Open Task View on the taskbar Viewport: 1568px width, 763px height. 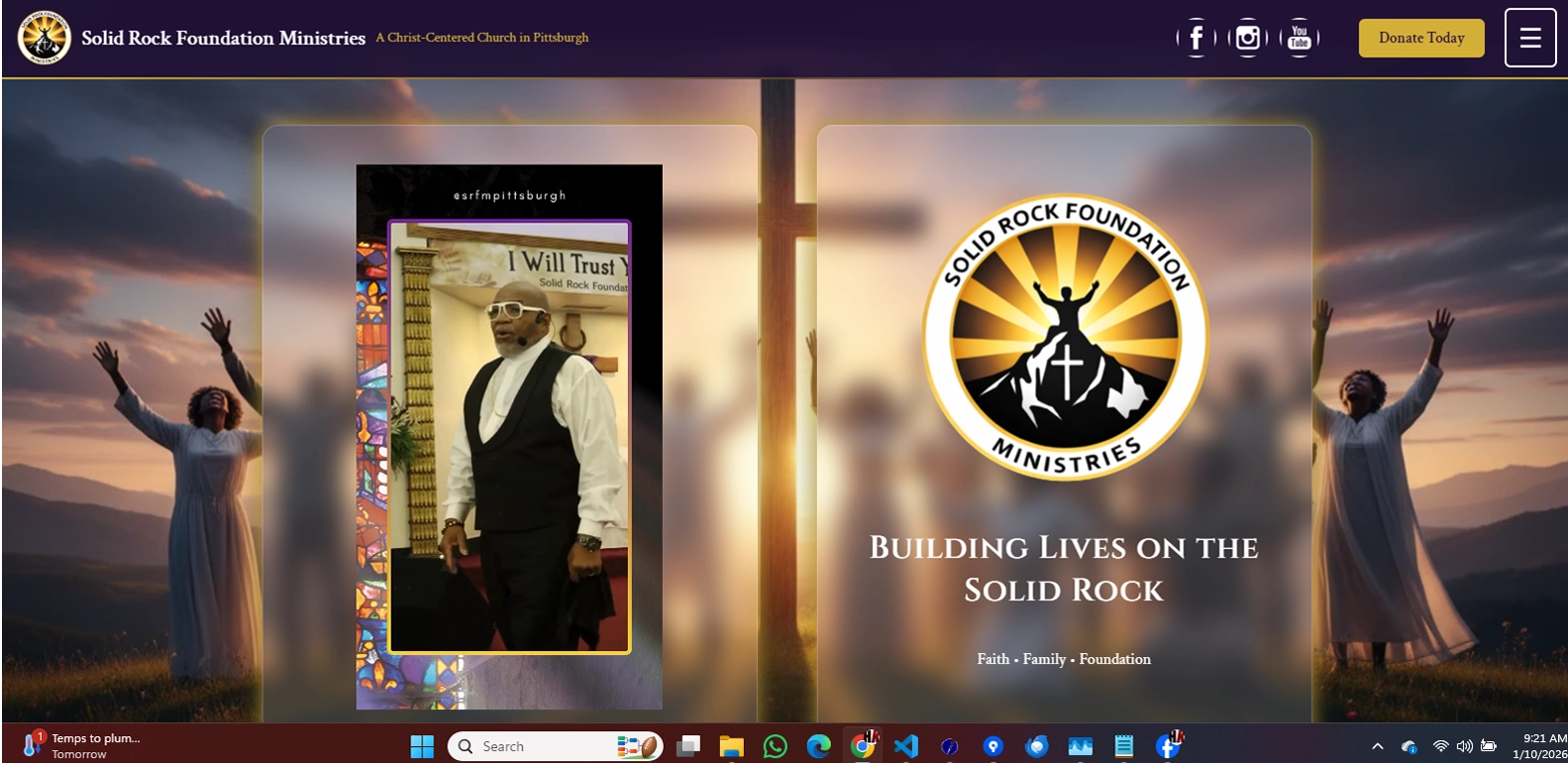coord(688,746)
